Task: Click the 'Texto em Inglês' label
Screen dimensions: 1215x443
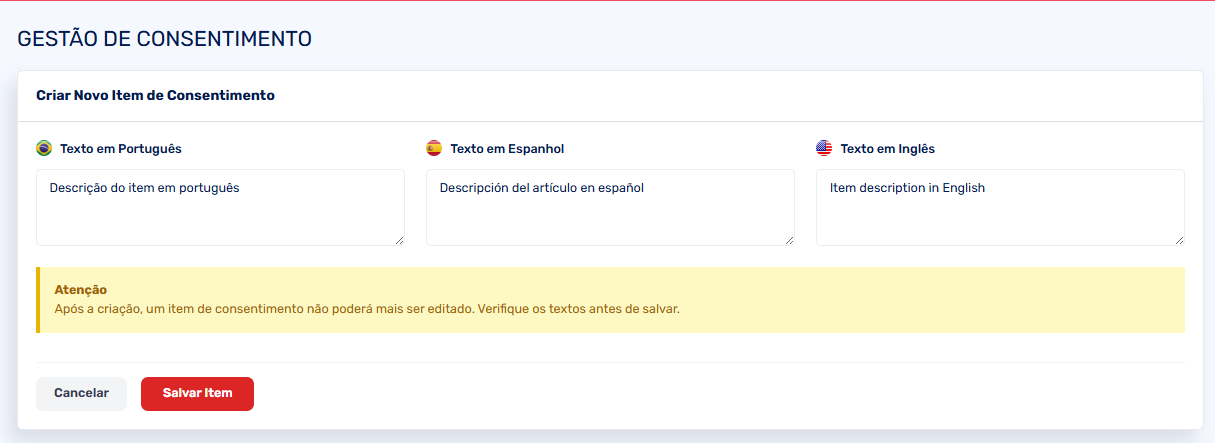Action: pos(887,149)
